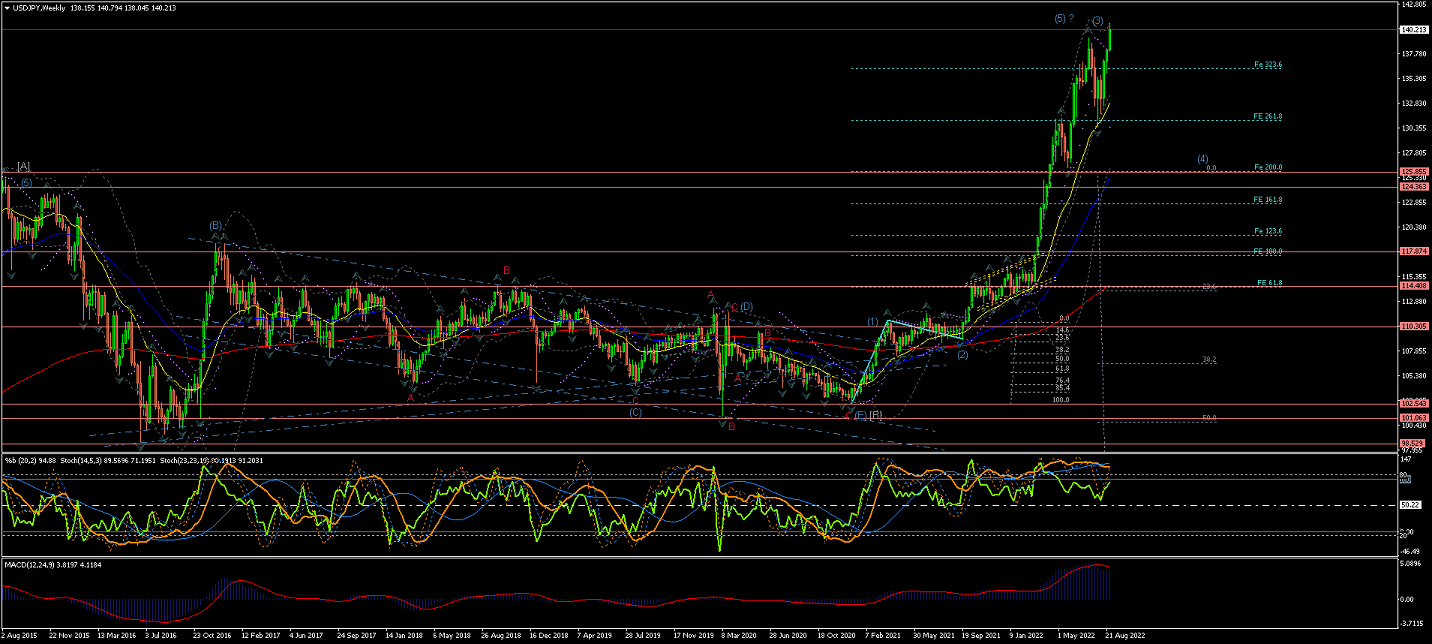Click the 61.8 retracement level label
This screenshot has height=644, width=1432.
pyautogui.click(x=1062, y=369)
